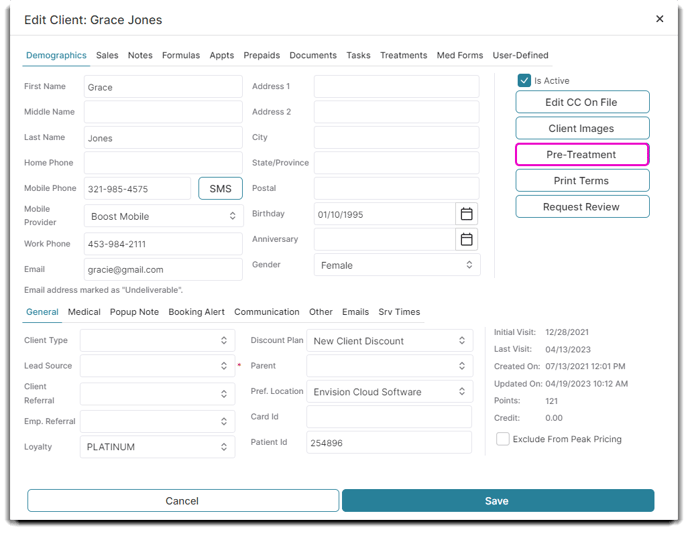Image resolution: width=688 pixels, height=540 pixels.
Task: Select the Demographics tab
Action: [x=56, y=55]
